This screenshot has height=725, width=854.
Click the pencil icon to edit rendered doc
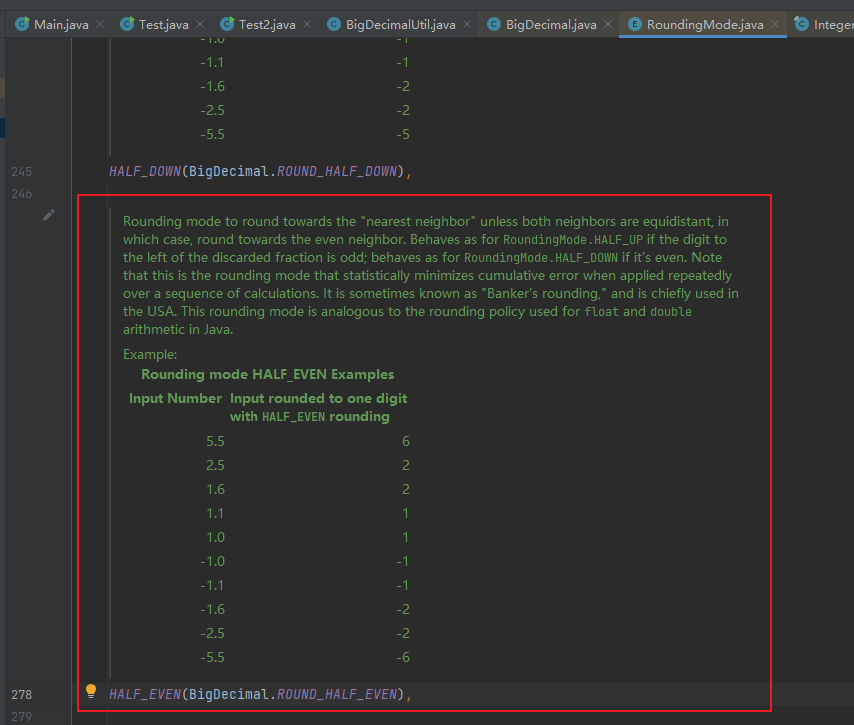tap(48, 215)
